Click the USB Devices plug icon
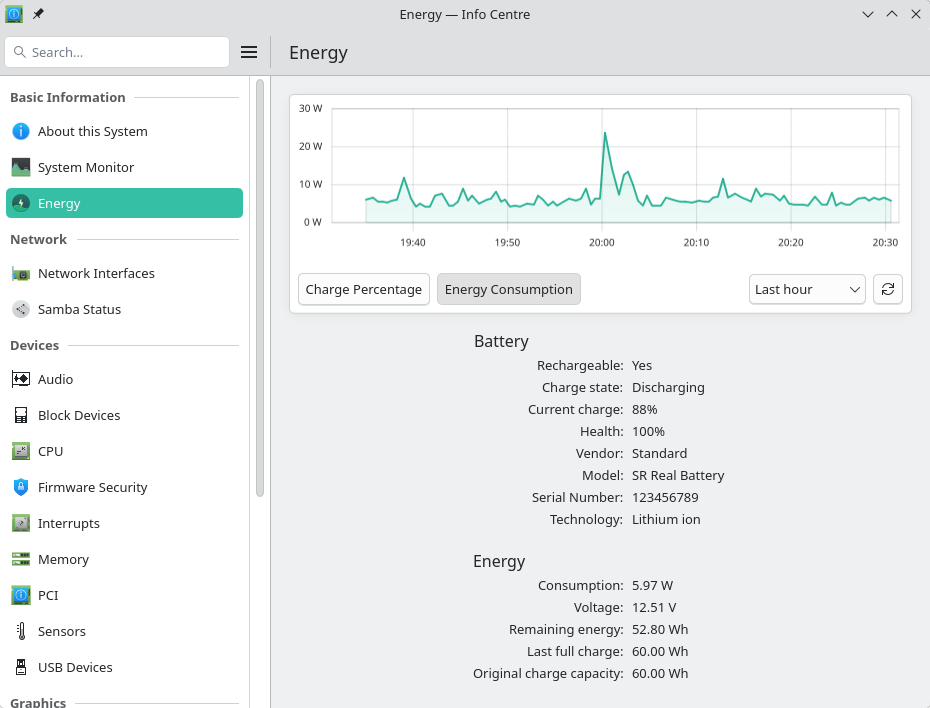This screenshot has width=930, height=708. click(20, 667)
